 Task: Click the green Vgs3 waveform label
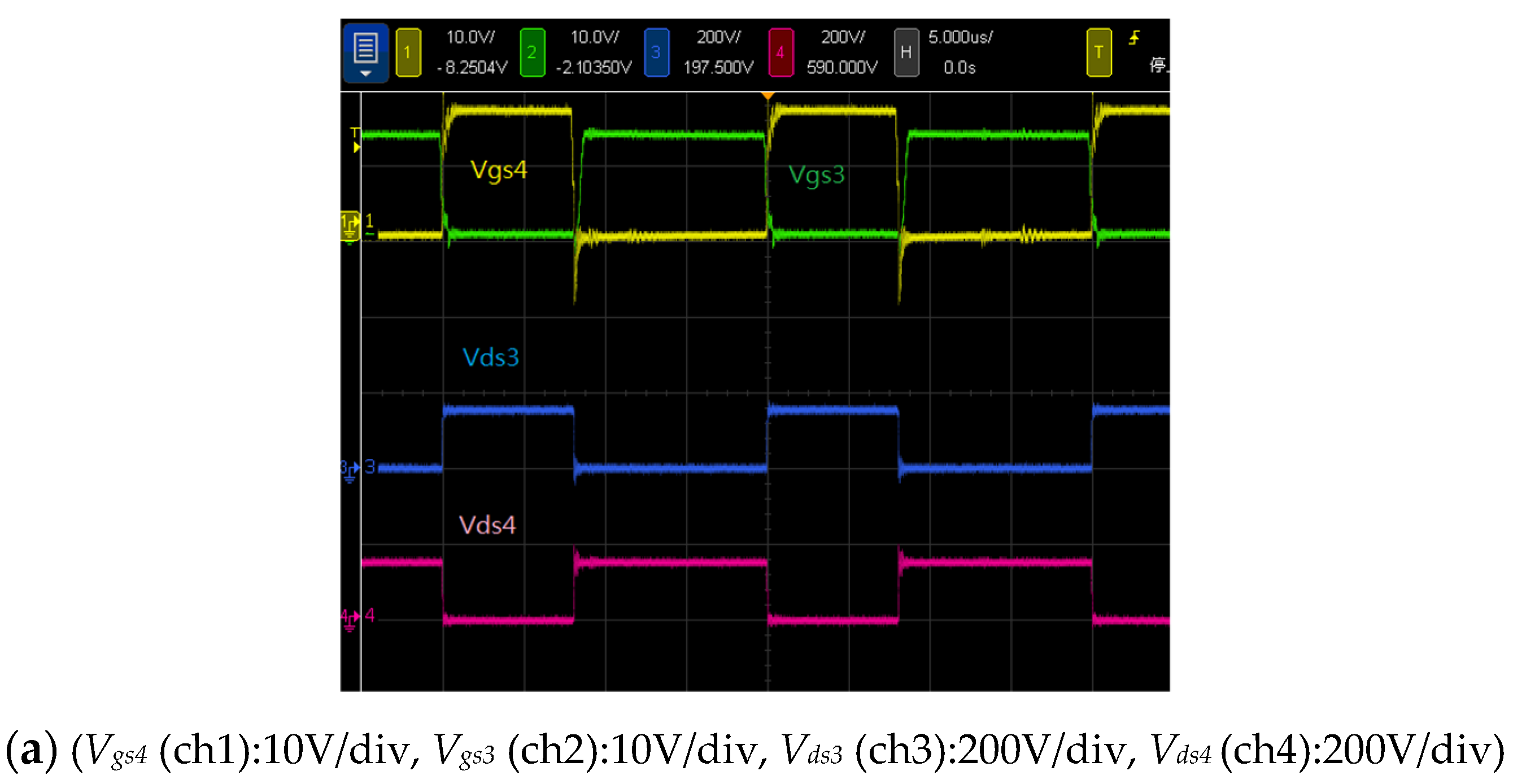(817, 175)
